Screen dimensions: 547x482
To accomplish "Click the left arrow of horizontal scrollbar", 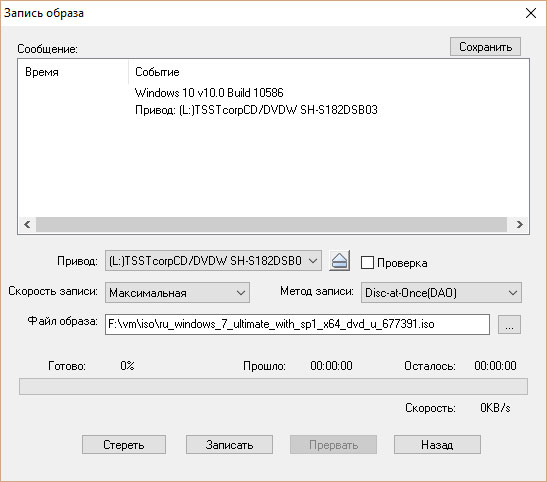I will click(x=27, y=224).
